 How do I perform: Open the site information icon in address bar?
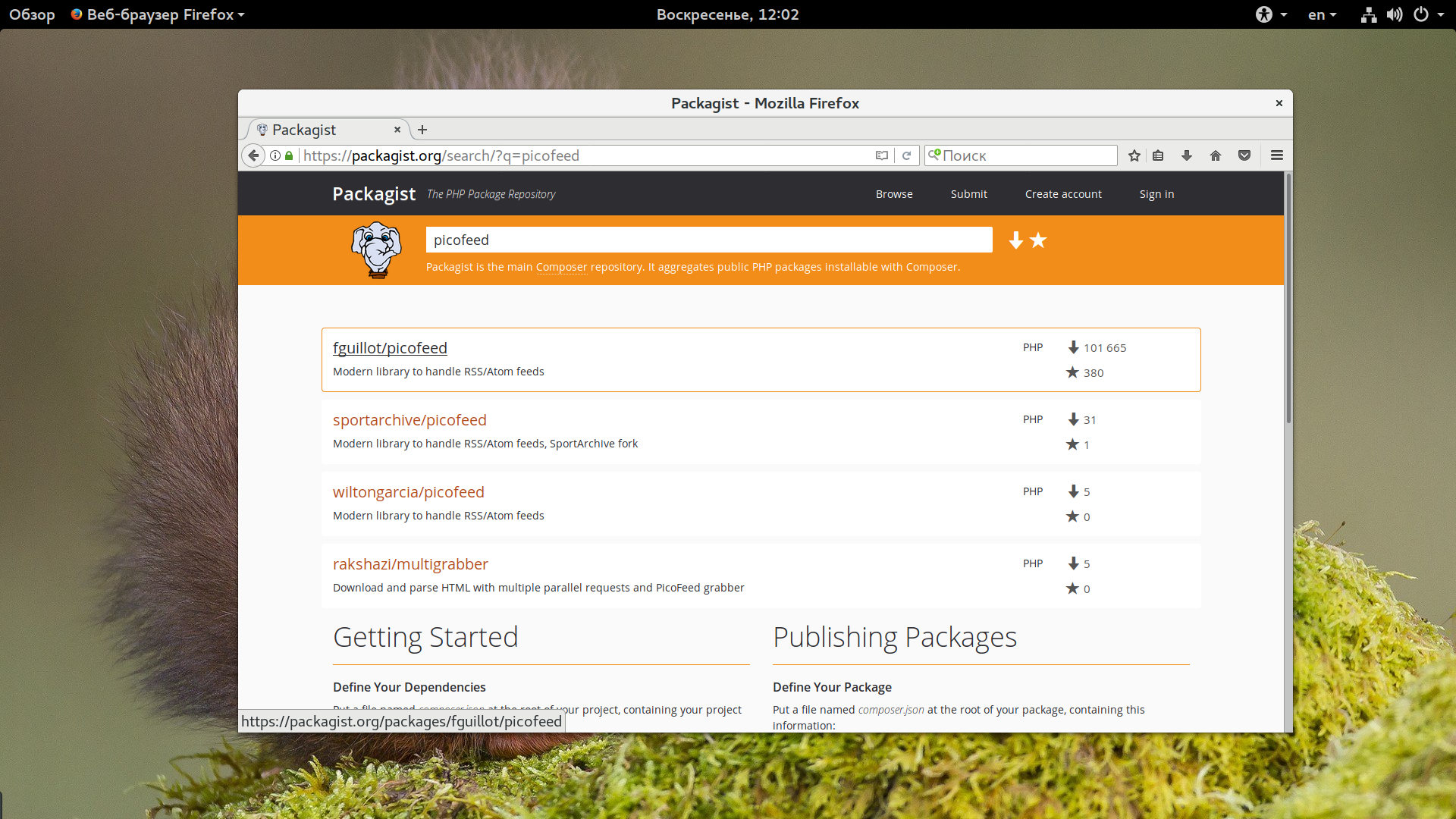tap(275, 155)
